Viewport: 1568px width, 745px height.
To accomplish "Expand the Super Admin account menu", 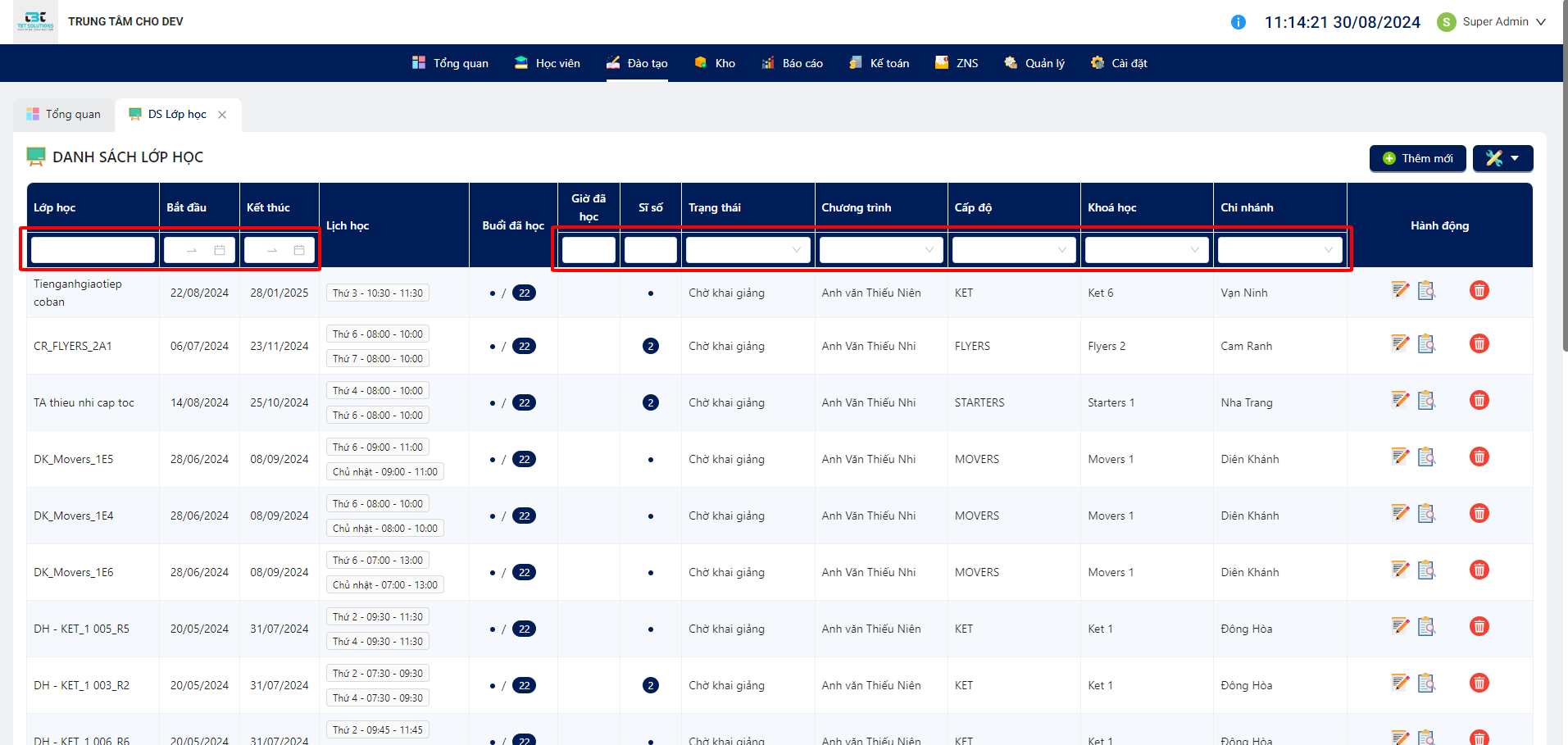I will coord(1492,22).
